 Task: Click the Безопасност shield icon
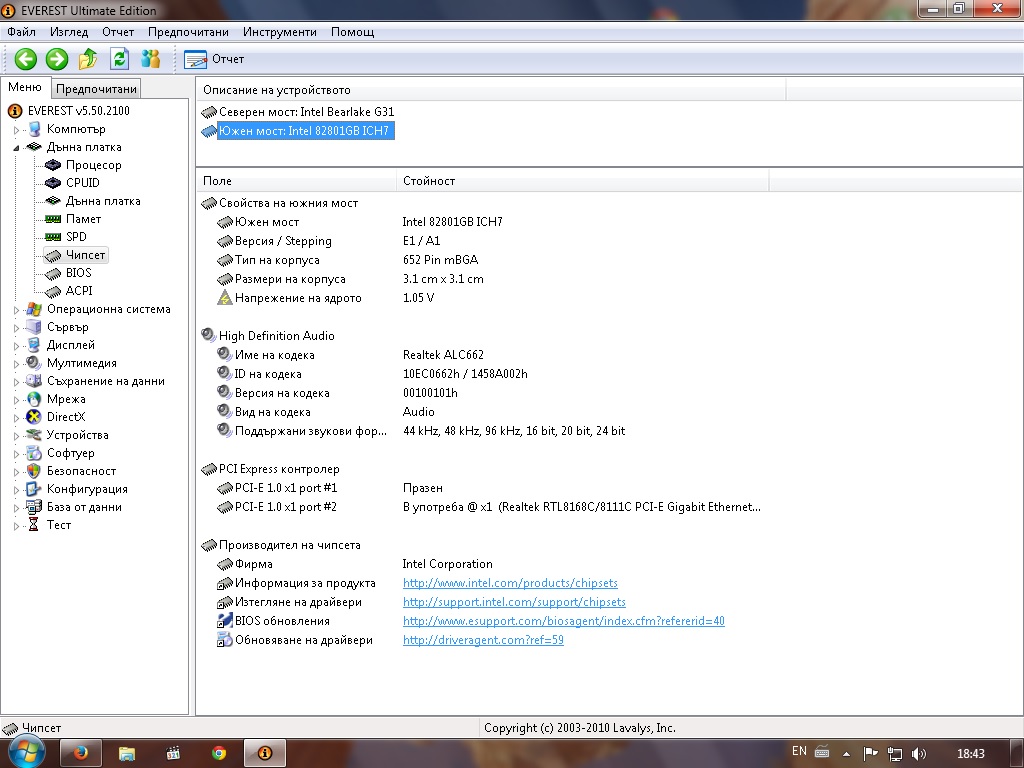(34, 471)
